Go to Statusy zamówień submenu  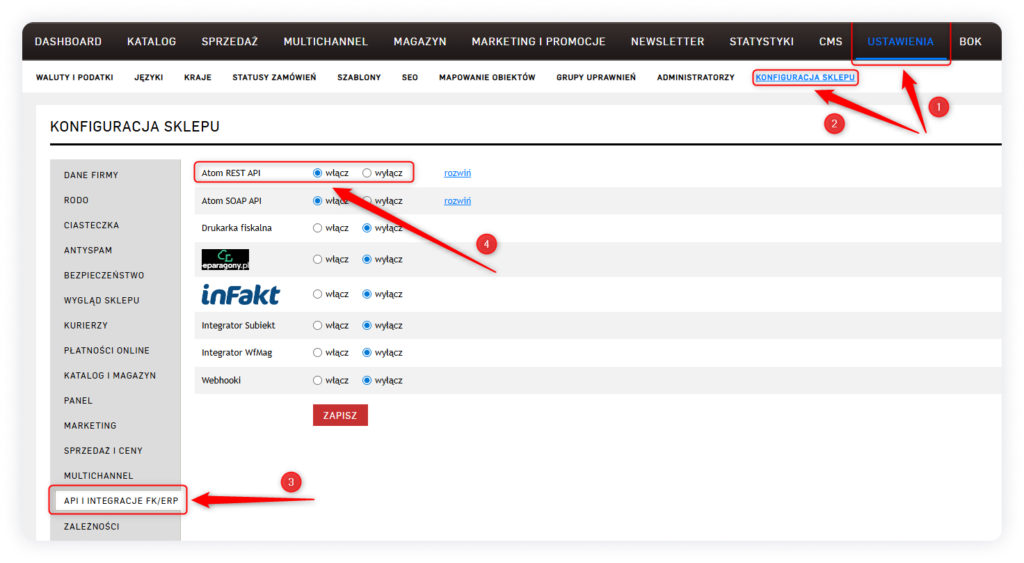pos(274,77)
